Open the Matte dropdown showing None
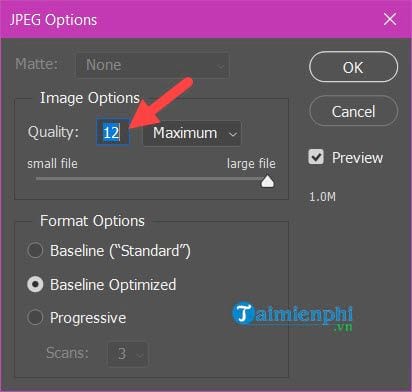 click(x=152, y=65)
